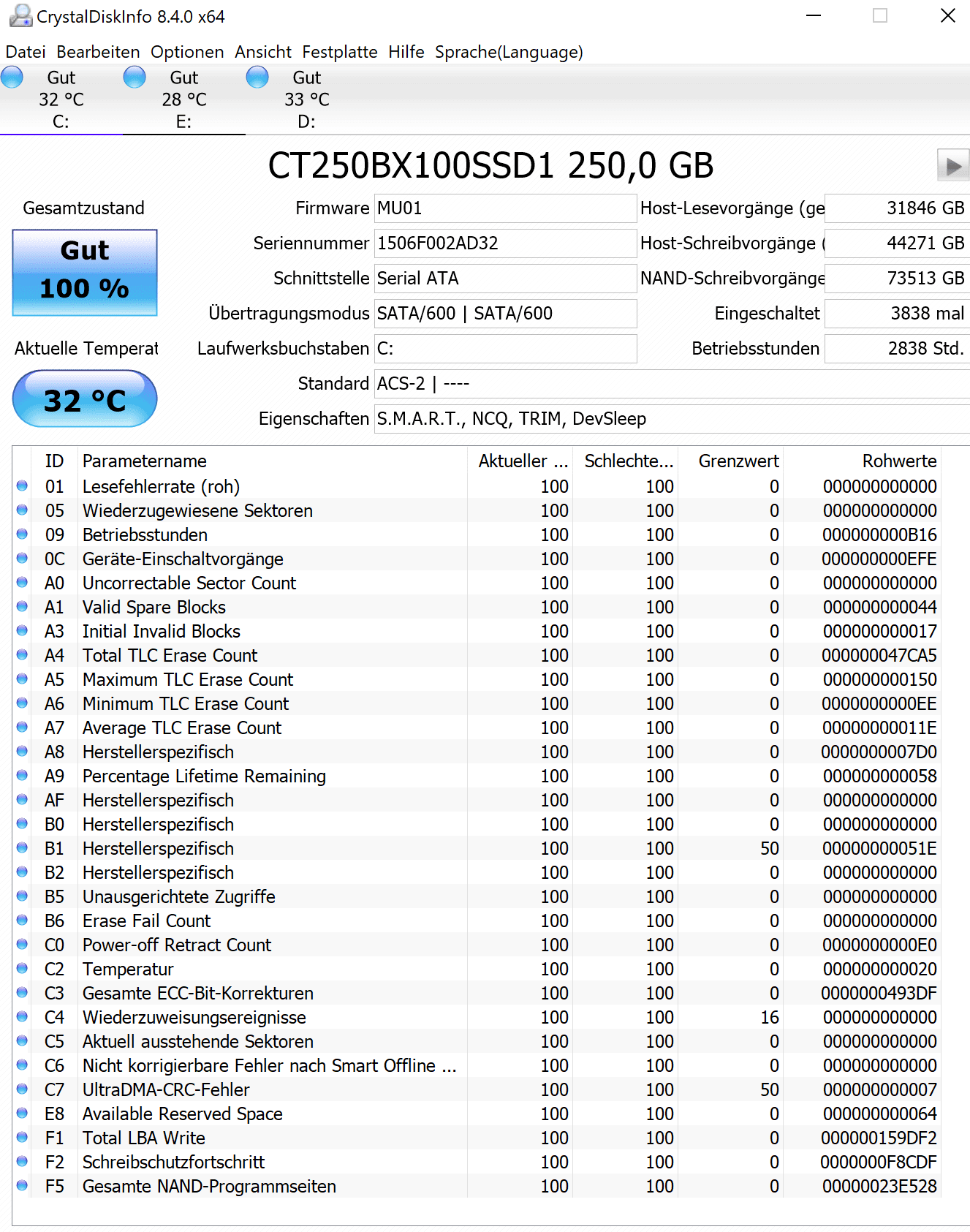Click the Standard field ACS-2

(672, 384)
